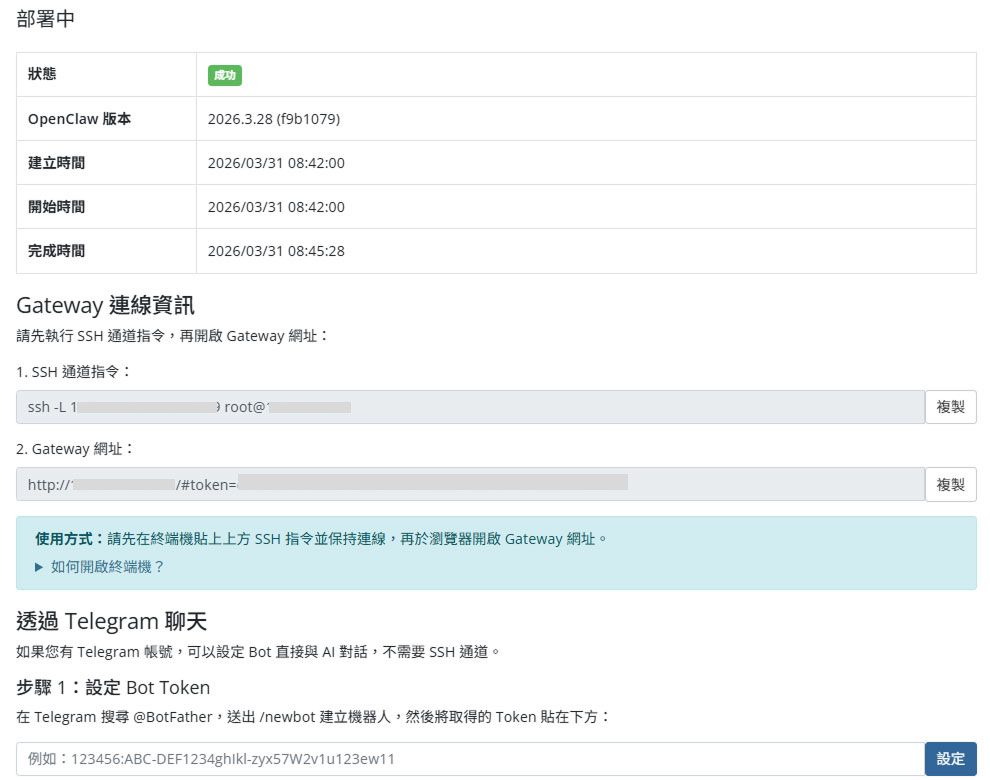Click the 步驟 1：設定 Bot Token heading
Screen dimensions: 990x780
[114, 687]
